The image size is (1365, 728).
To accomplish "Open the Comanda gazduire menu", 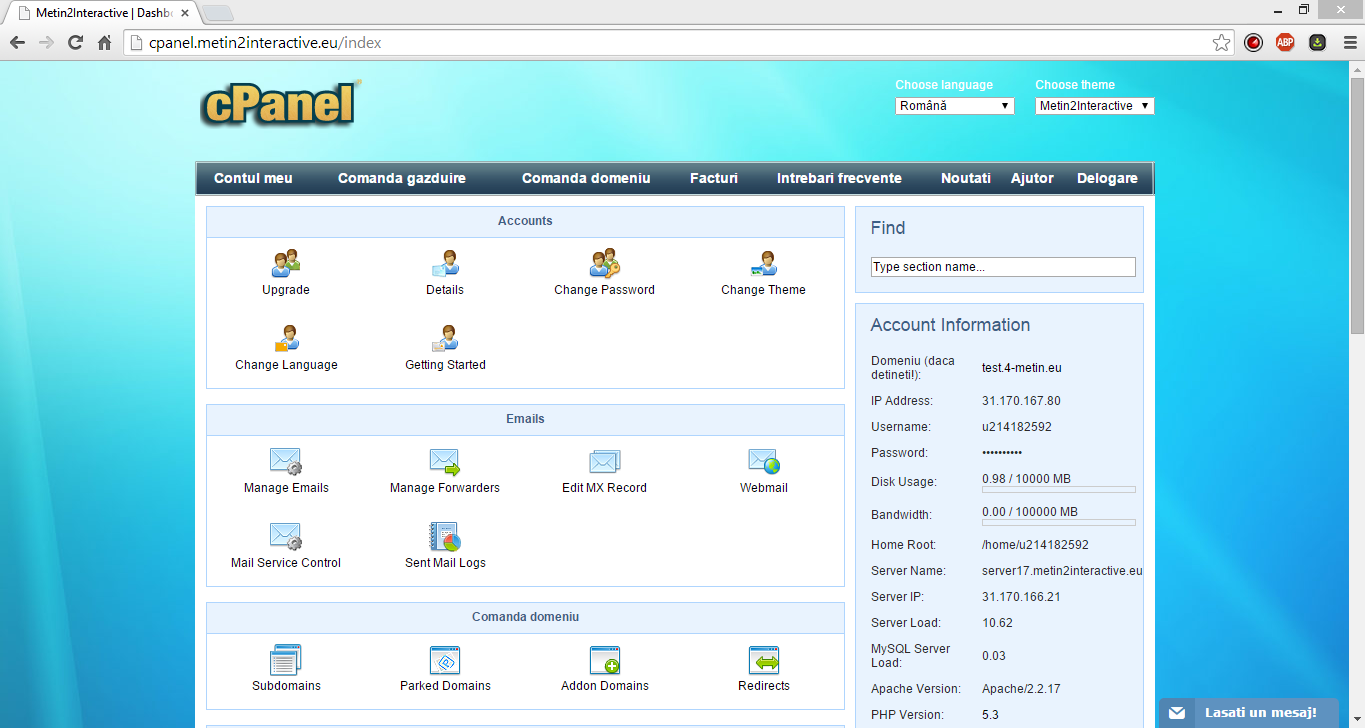I will 402,178.
